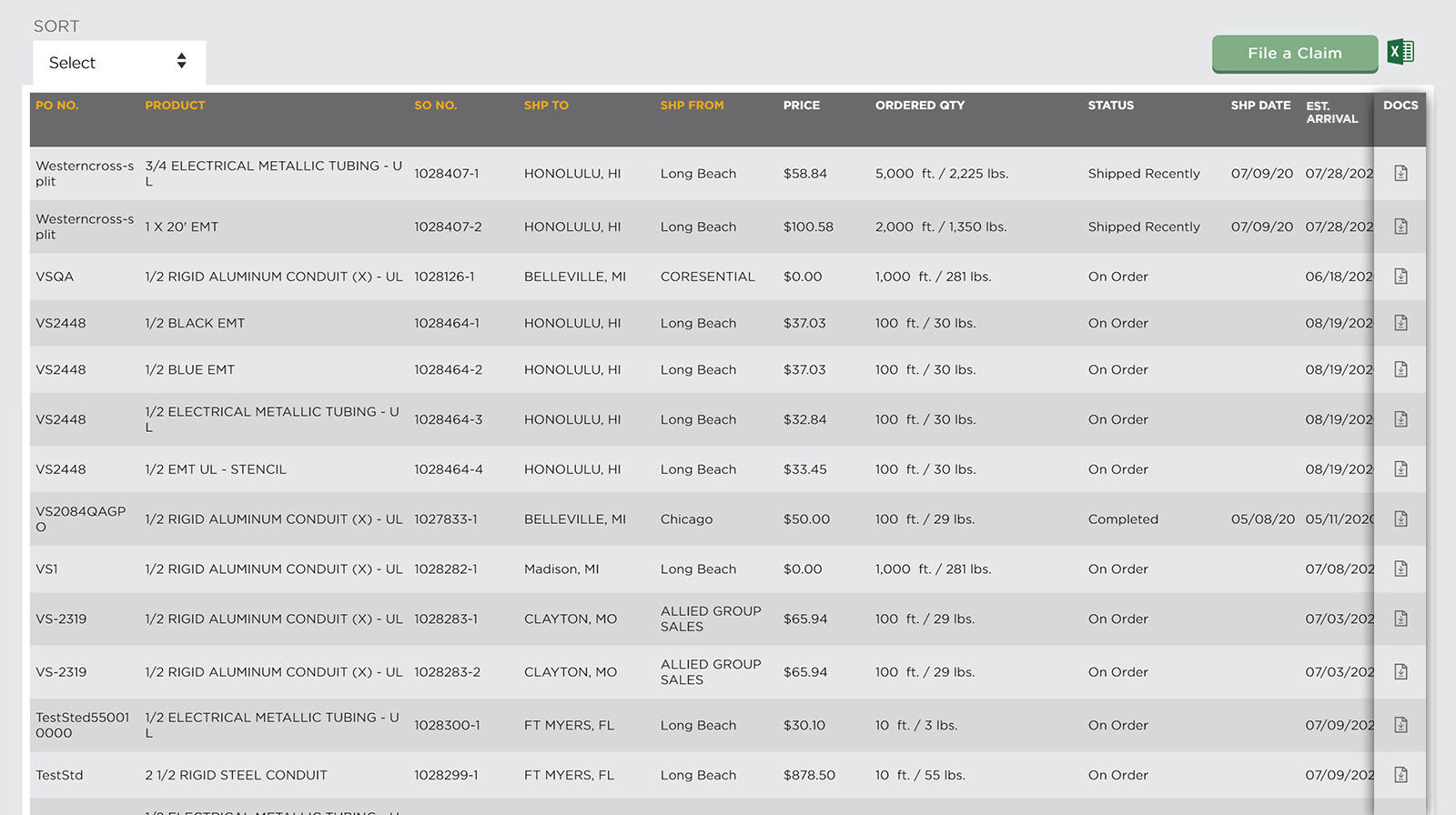Sort by PO NO. column header
The image size is (1456, 815).
click(57, 106)
